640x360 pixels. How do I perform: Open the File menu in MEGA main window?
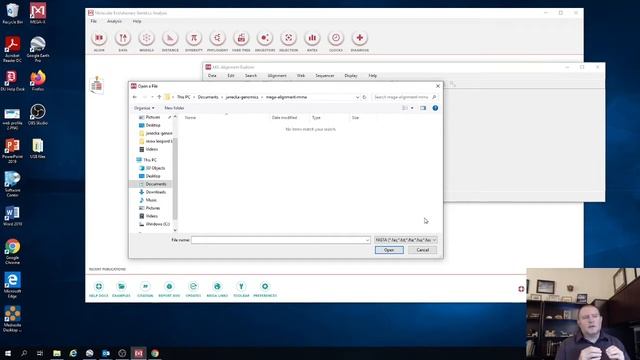pyautogui.click(x=94, y=21)
